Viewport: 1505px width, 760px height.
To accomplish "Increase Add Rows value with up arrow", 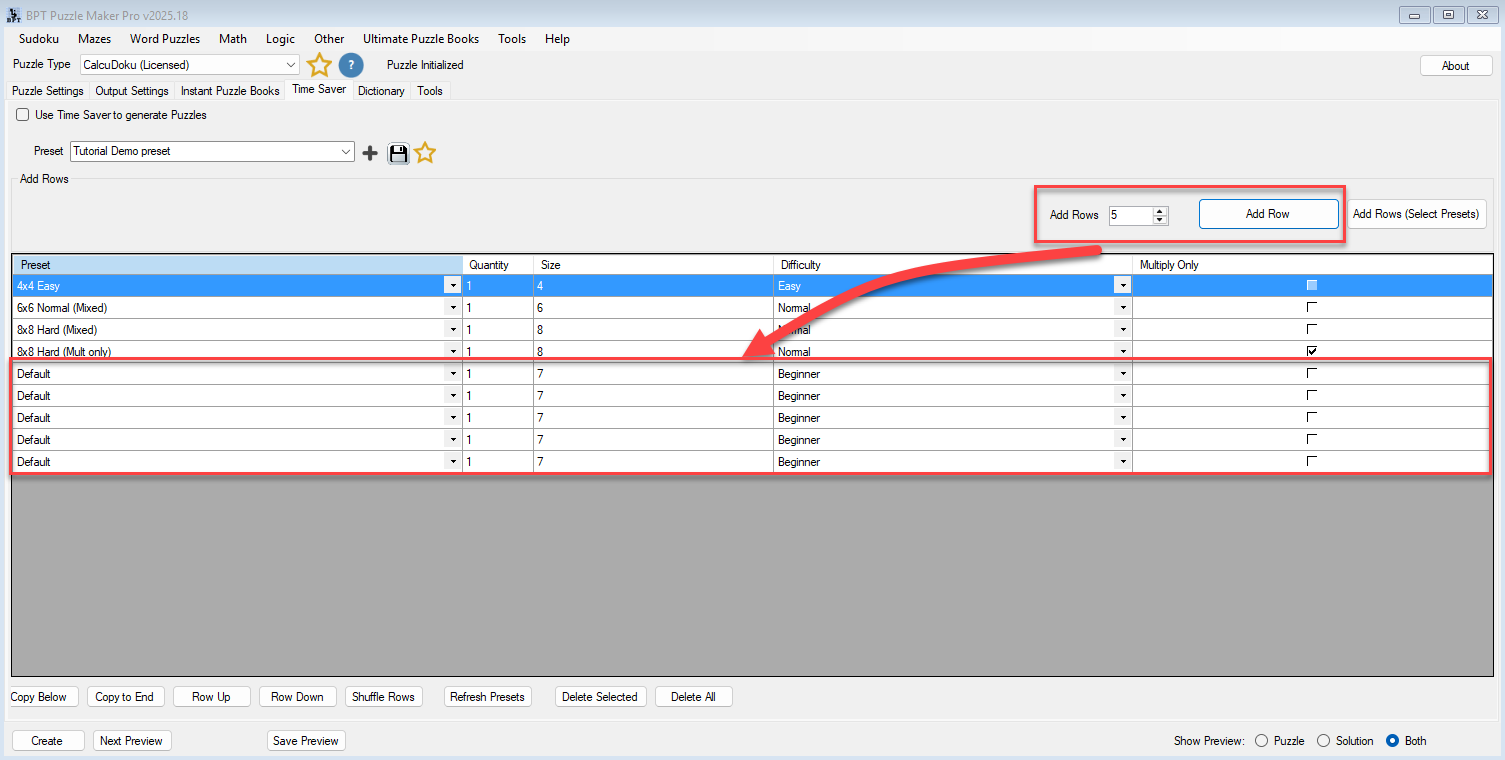I will (1160, 211).
